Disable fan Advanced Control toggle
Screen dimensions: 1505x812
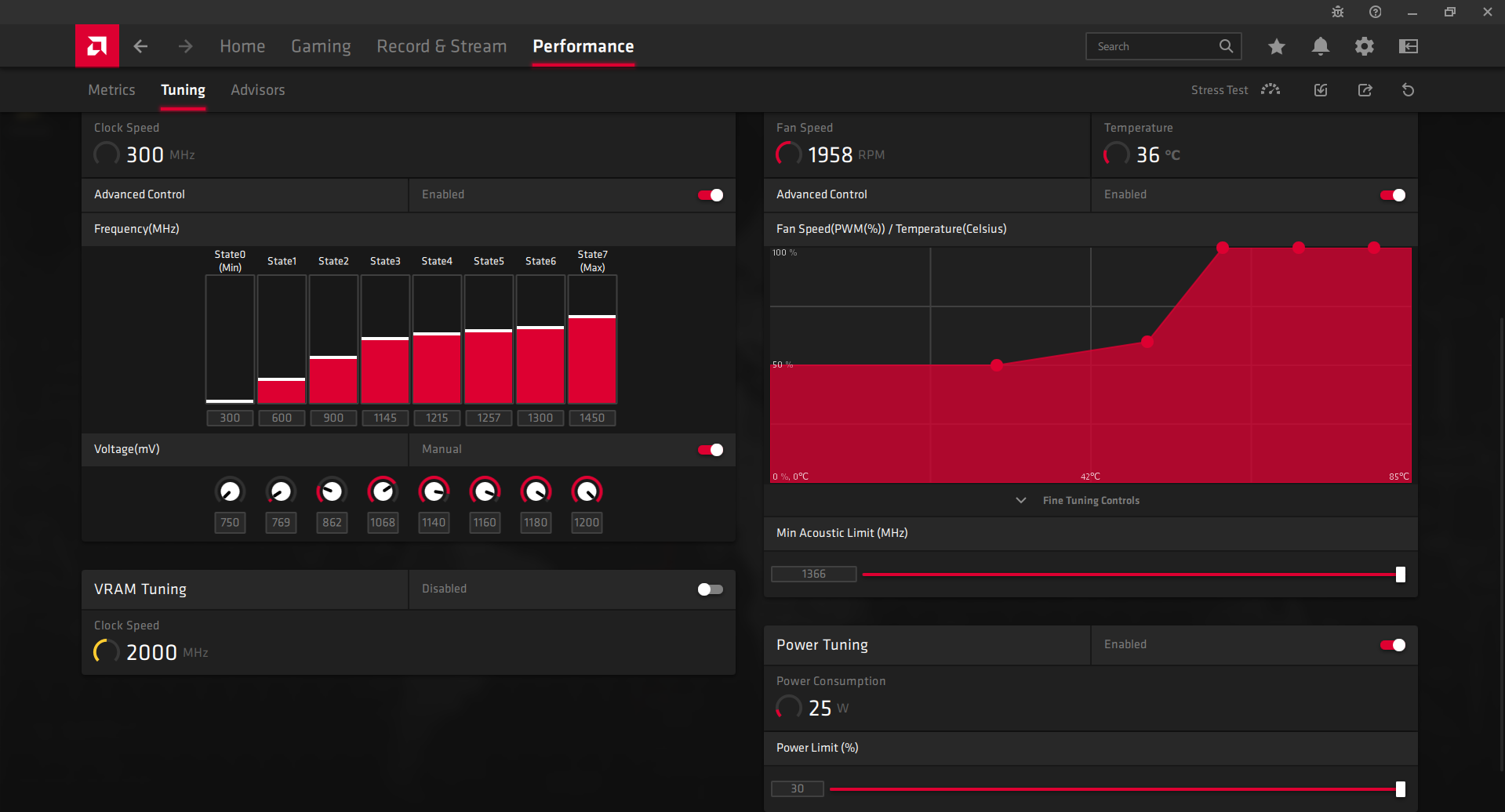pyautogui.click(x=1393, y=195)
